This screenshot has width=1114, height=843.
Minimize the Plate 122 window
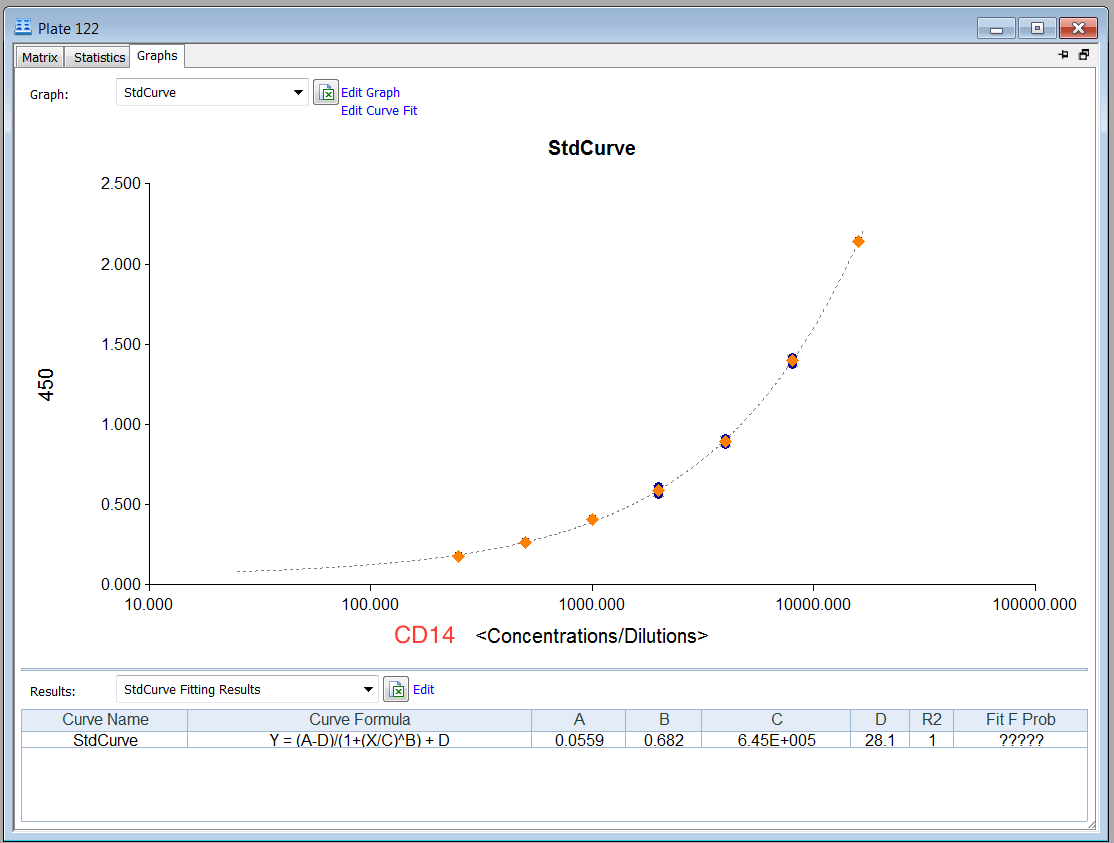point(996,28)
